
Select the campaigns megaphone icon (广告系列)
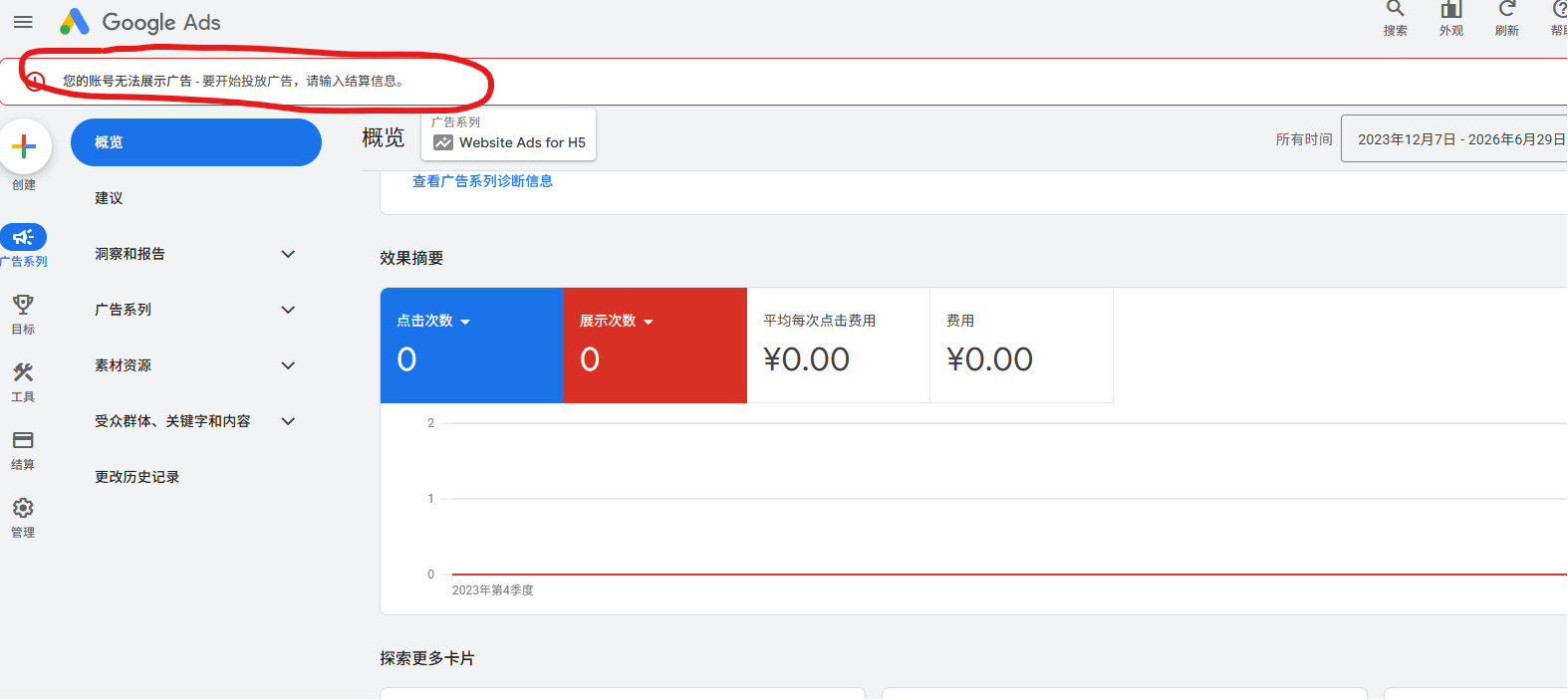click(24, 237)
